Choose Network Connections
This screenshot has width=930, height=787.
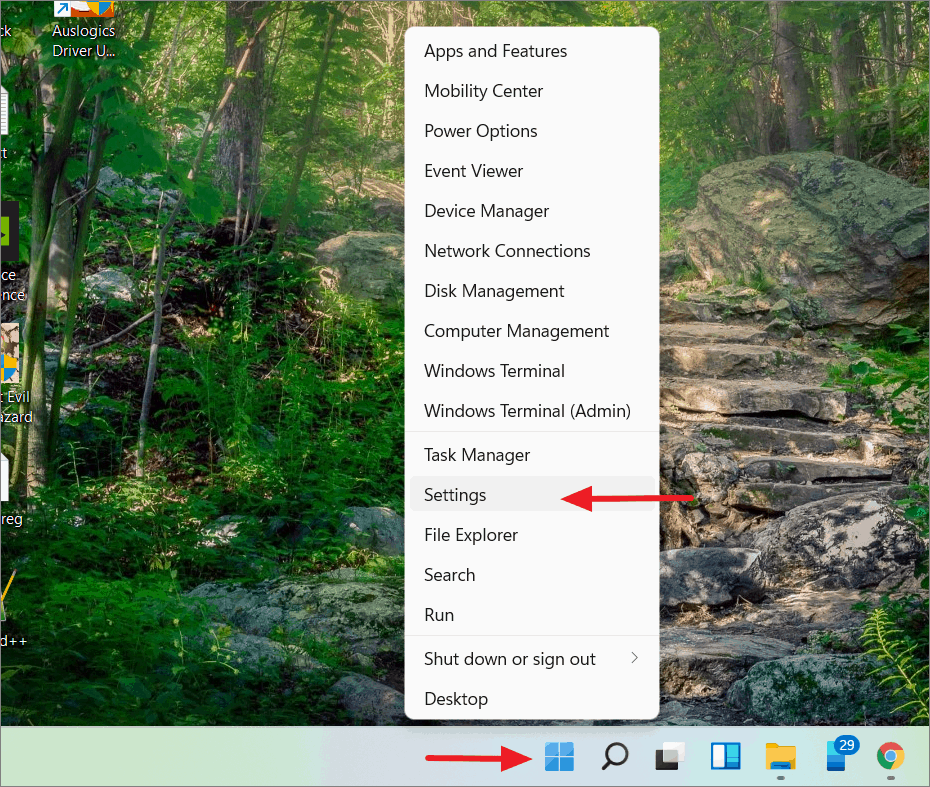coord(507,251)
